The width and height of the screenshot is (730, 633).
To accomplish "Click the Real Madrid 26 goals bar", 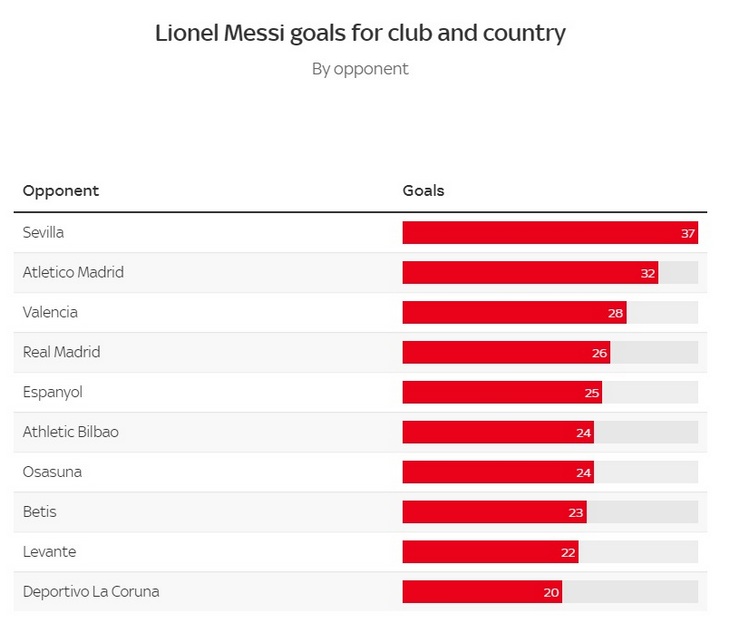I will pyautogui.click(x=506, y=353).
